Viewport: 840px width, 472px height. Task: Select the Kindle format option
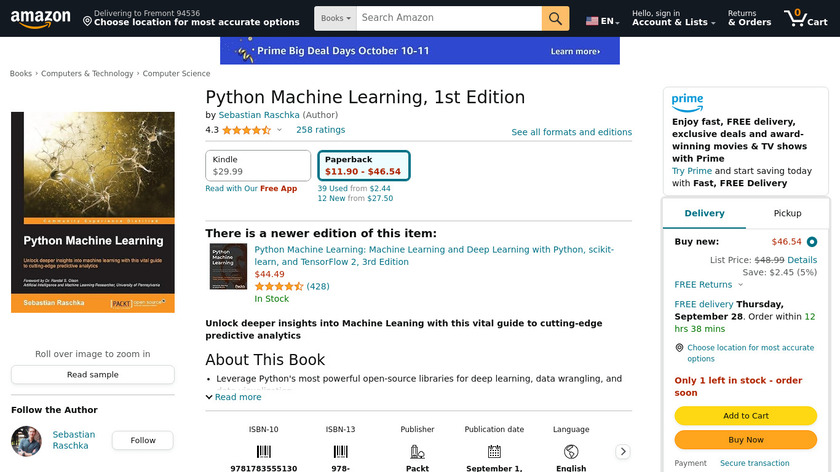[258, 165]
